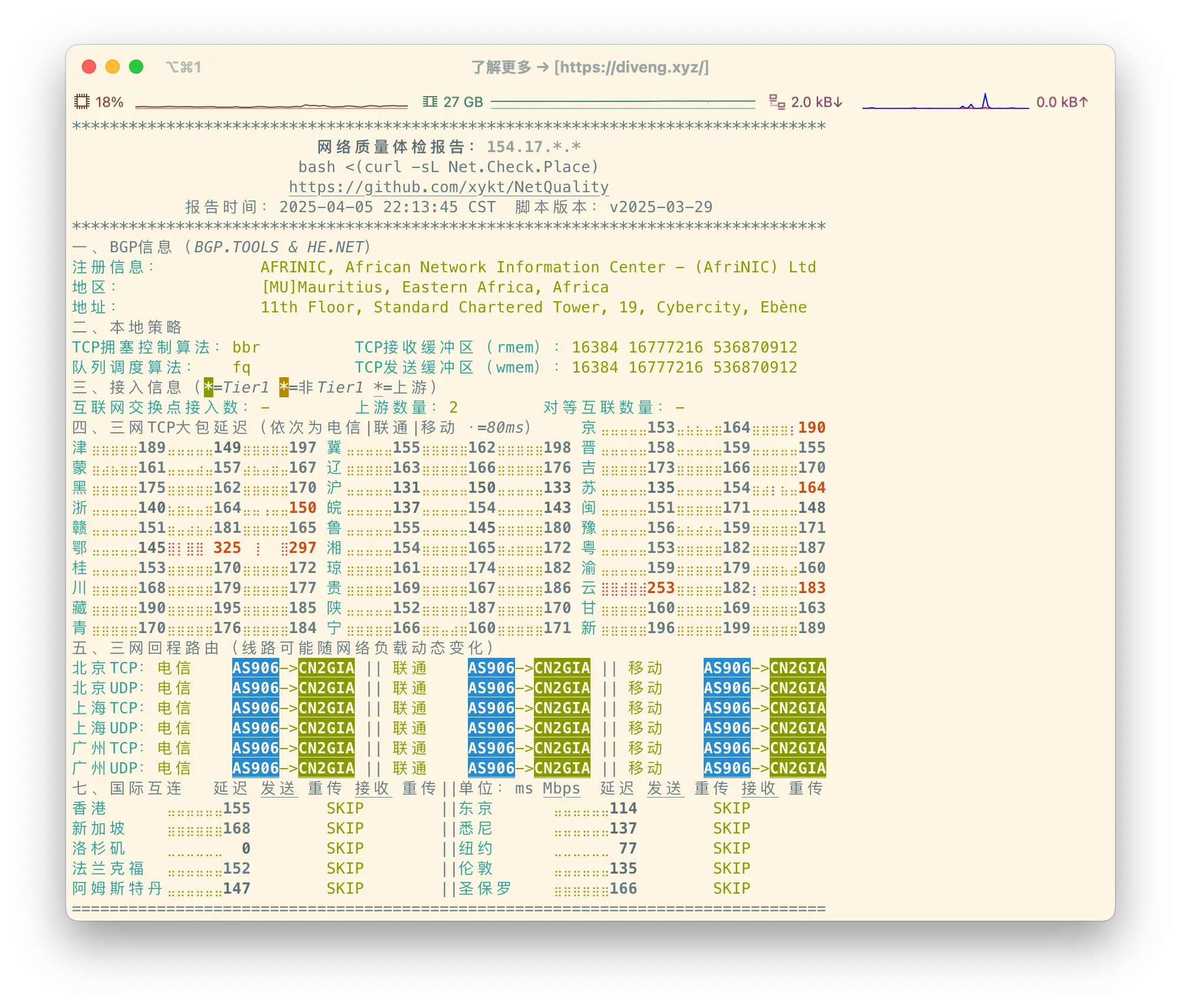
Task: Click the 新加坡 latency value 168
Action: point(237,828)
